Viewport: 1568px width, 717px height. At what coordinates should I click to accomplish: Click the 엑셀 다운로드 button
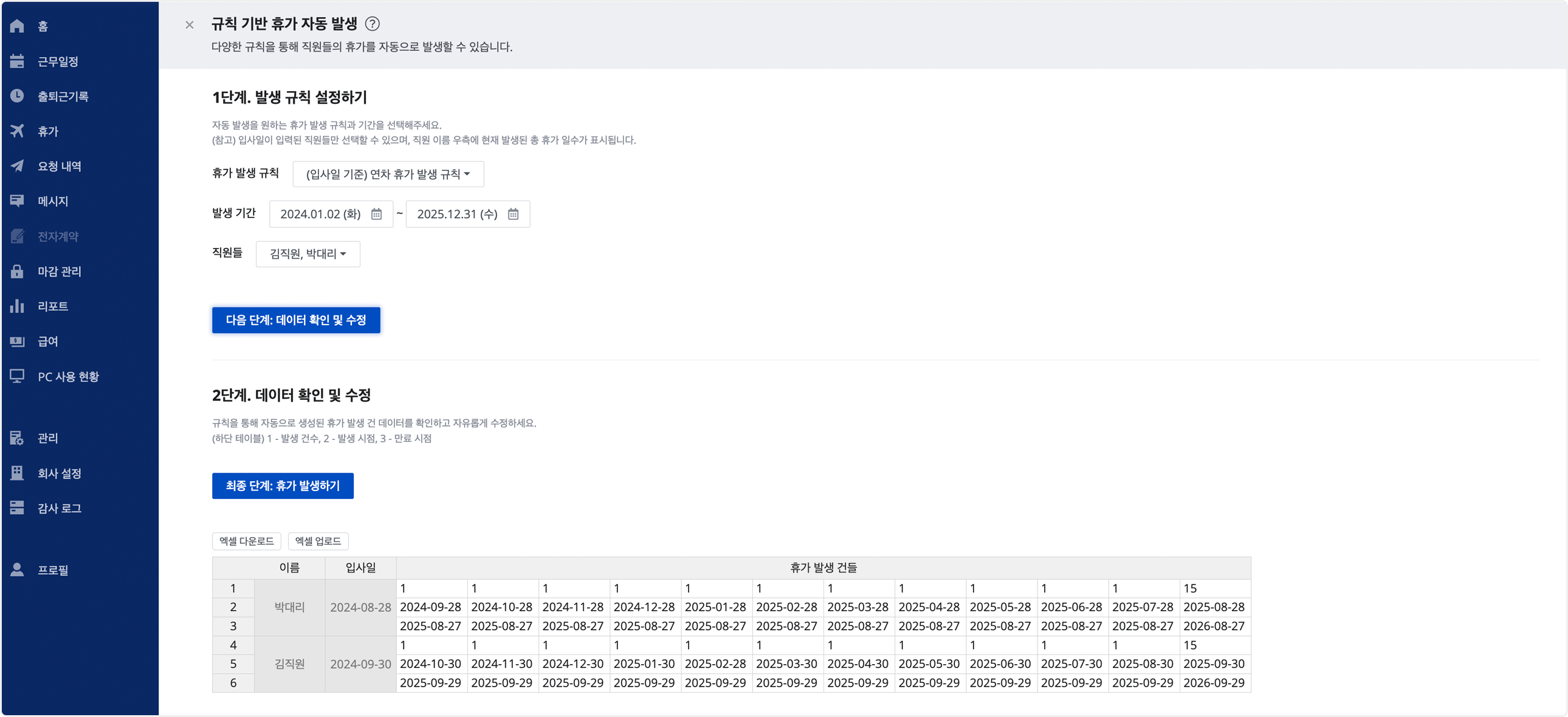point(247,541)
